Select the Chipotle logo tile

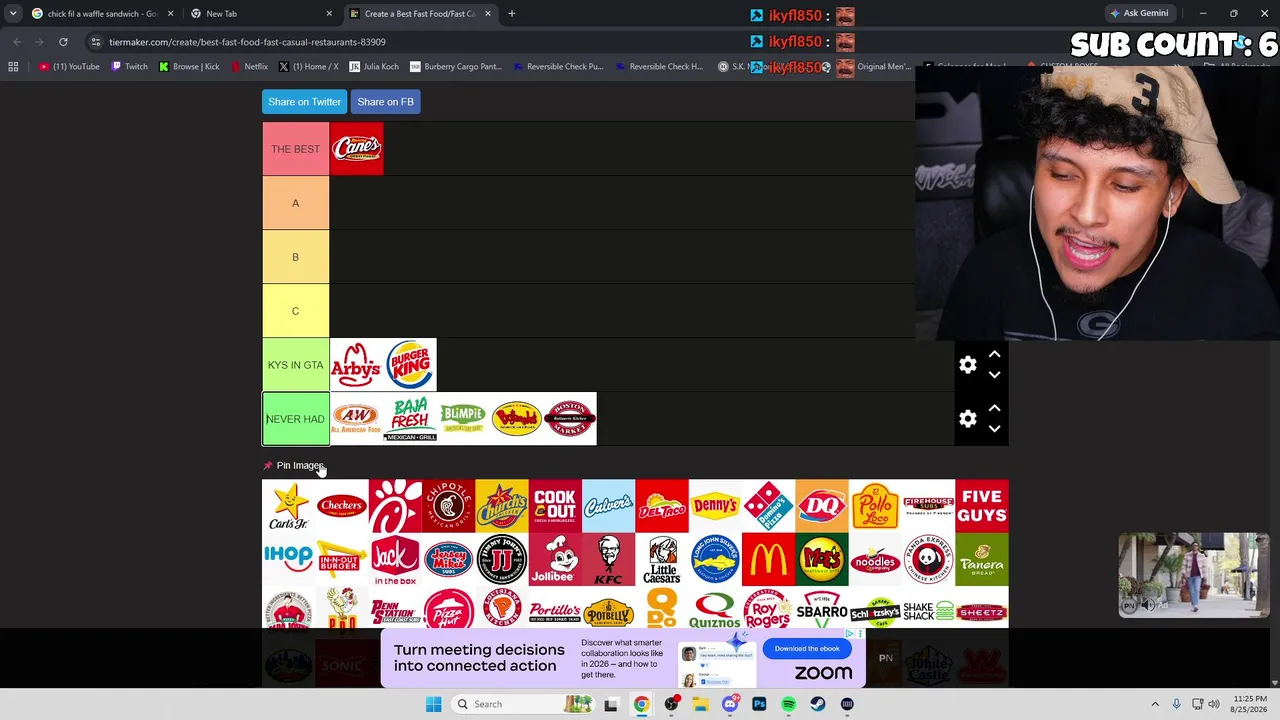tap(448, 506)
